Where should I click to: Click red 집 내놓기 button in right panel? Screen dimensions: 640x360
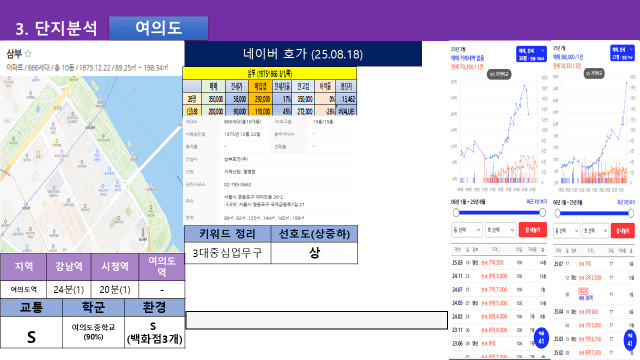(622, 231)
